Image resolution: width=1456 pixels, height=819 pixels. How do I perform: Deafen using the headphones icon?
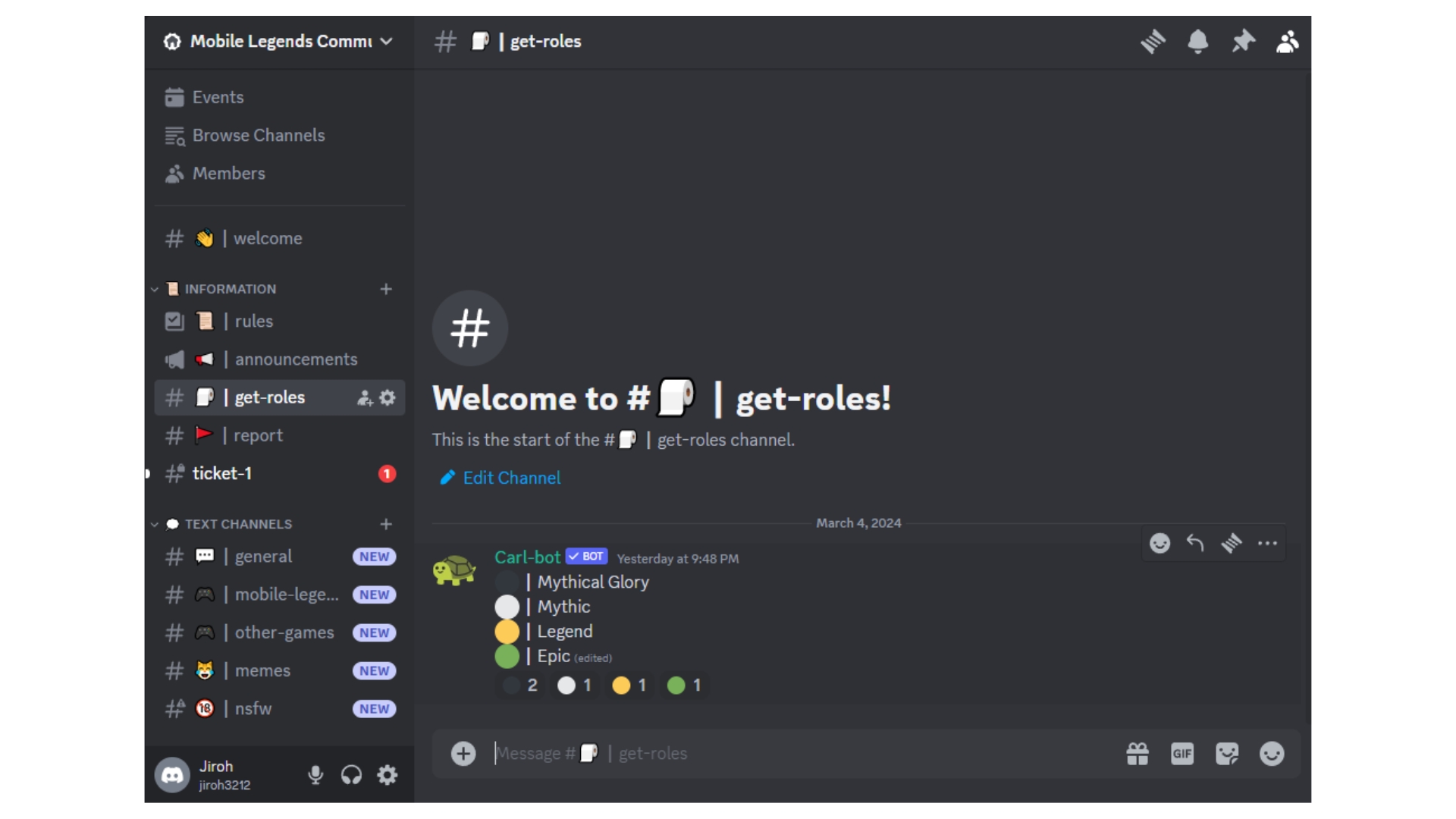[x=351, y=774]
